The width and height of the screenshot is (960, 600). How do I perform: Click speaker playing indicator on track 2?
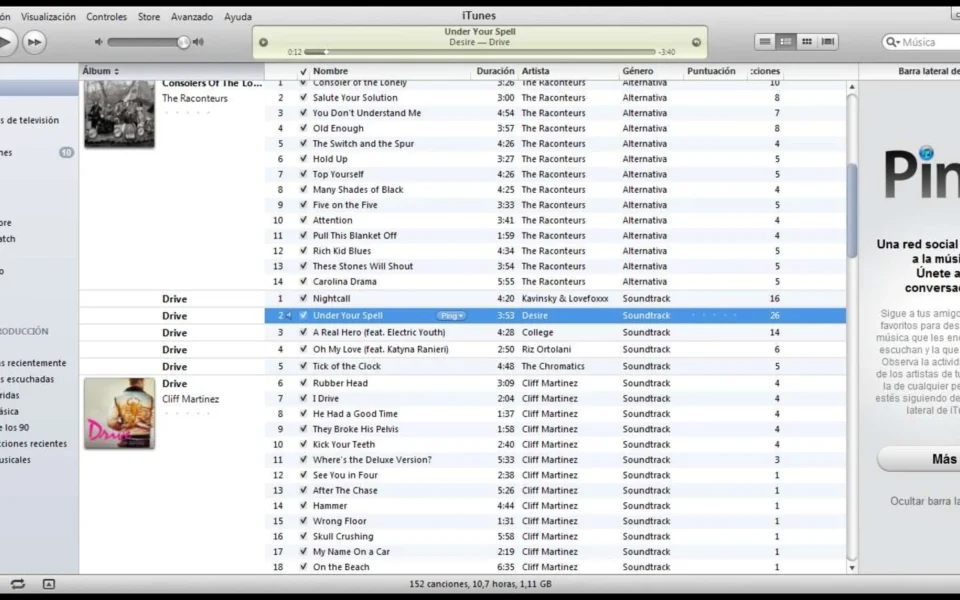(x=288, y=315)
